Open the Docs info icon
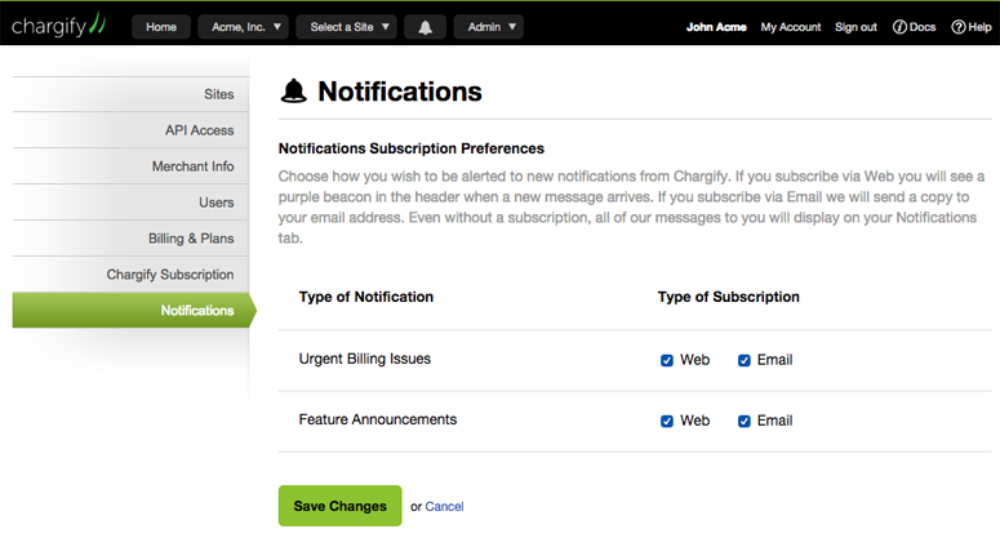 coord(899,27)
